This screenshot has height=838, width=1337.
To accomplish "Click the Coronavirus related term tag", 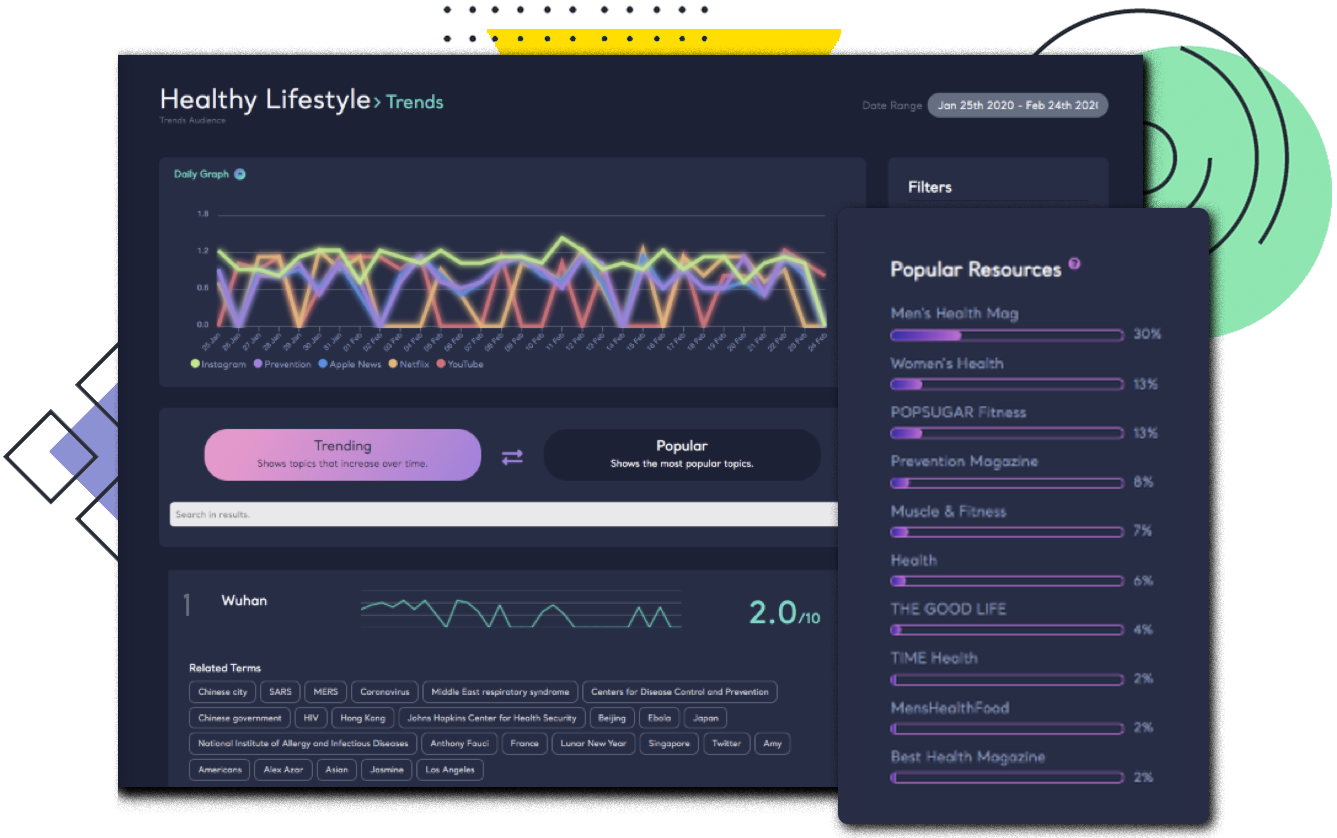I will [384, 691].
